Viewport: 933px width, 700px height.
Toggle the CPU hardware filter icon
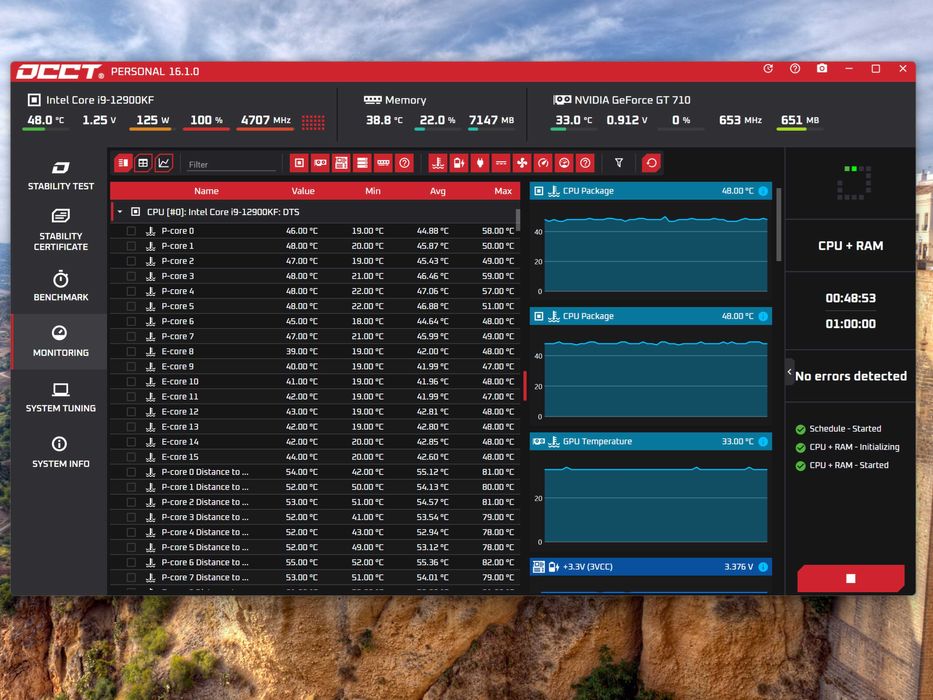299,163
